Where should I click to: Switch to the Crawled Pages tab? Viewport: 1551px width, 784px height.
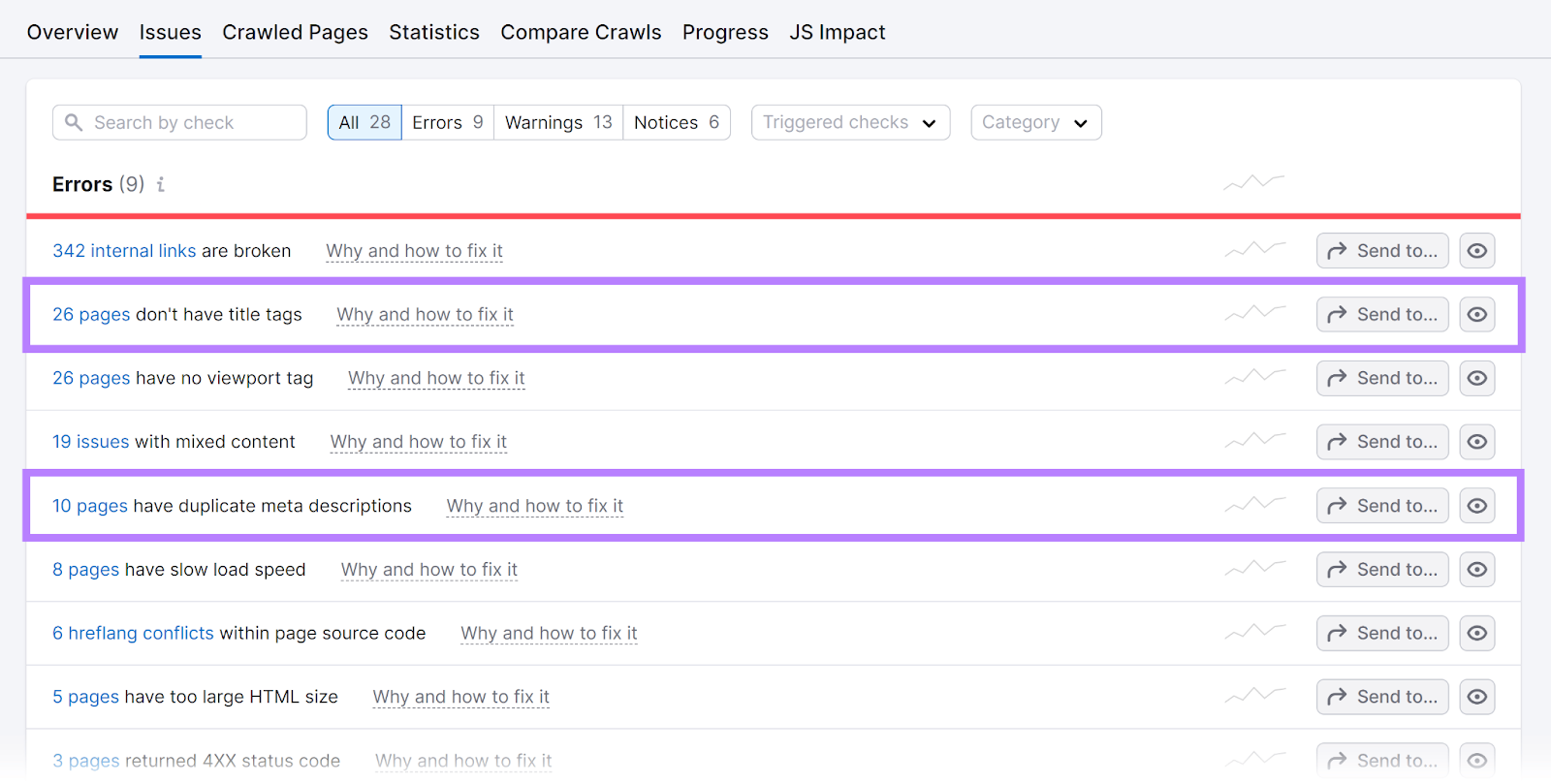(x=295, y=32)
